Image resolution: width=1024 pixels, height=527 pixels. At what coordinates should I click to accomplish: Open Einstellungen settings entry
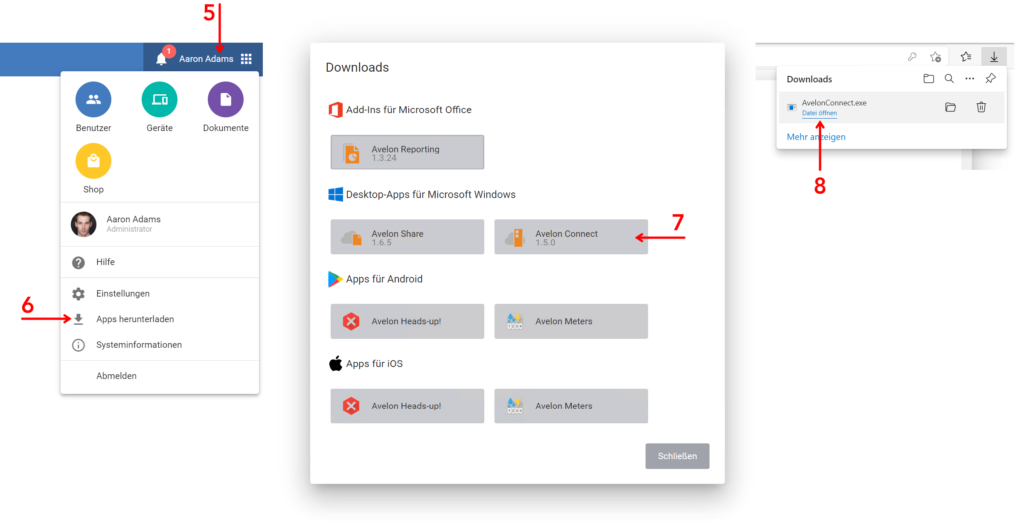[x=159, y=294]
